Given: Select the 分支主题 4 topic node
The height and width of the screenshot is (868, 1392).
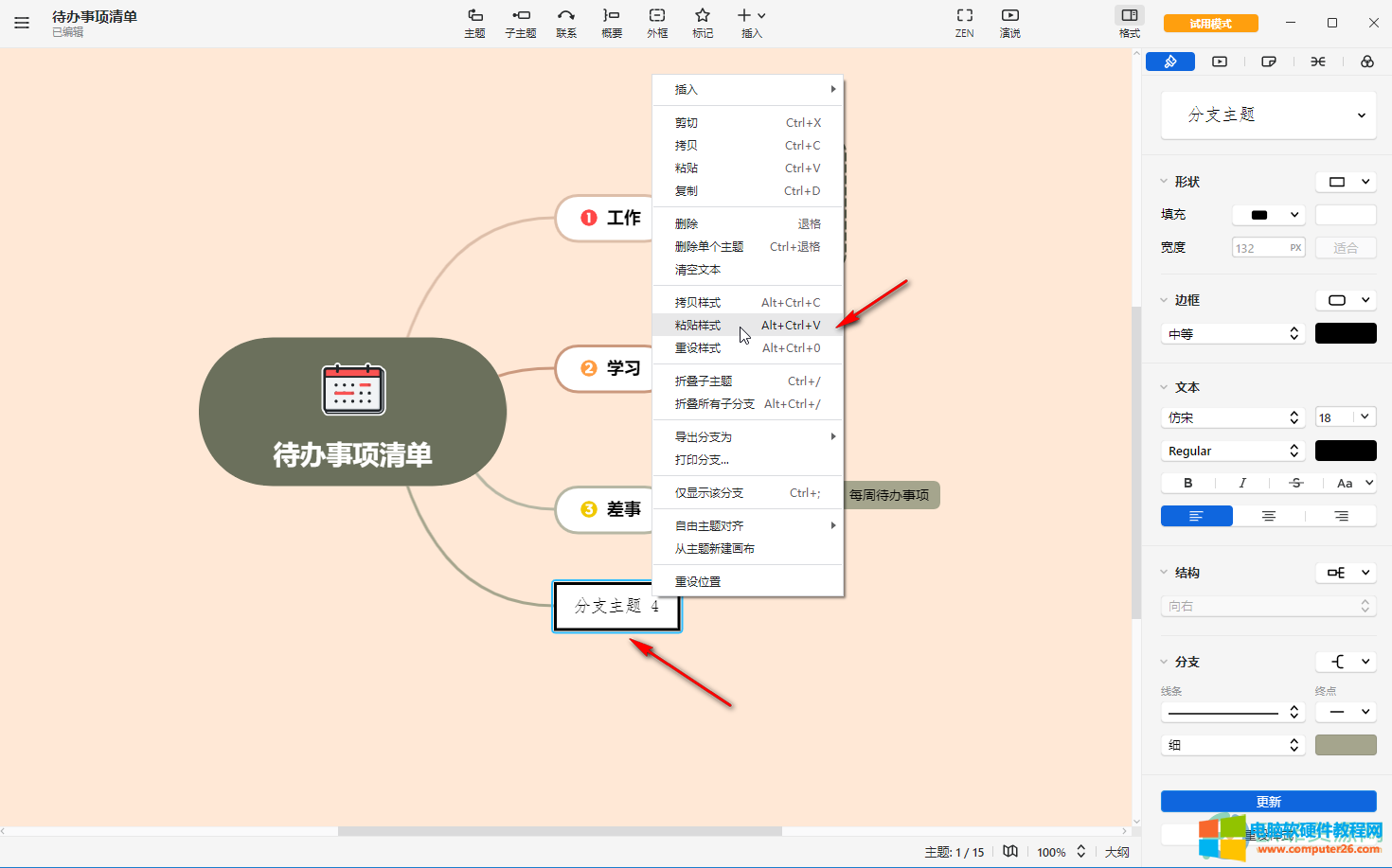Looking at the screenshot, I should coord(616,606).
